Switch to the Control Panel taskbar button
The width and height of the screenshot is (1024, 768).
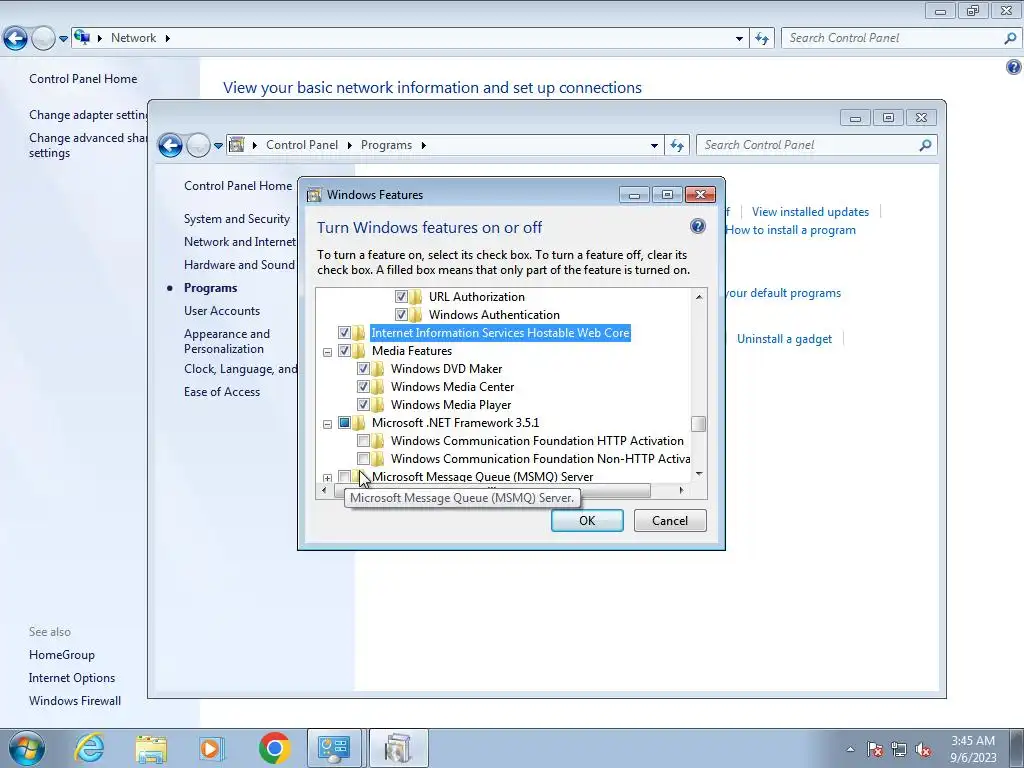334,748
